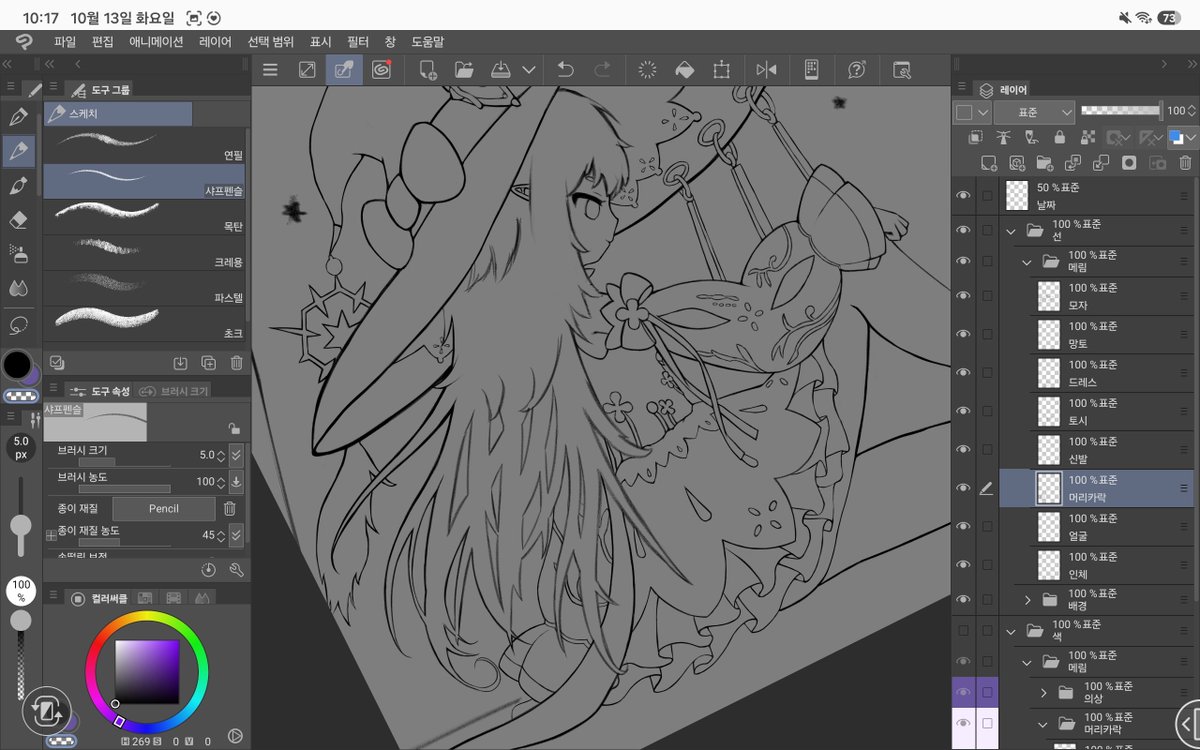Delete layer using the layer panel trash icon
The image size is (1200, 750).
[1186, 162]
